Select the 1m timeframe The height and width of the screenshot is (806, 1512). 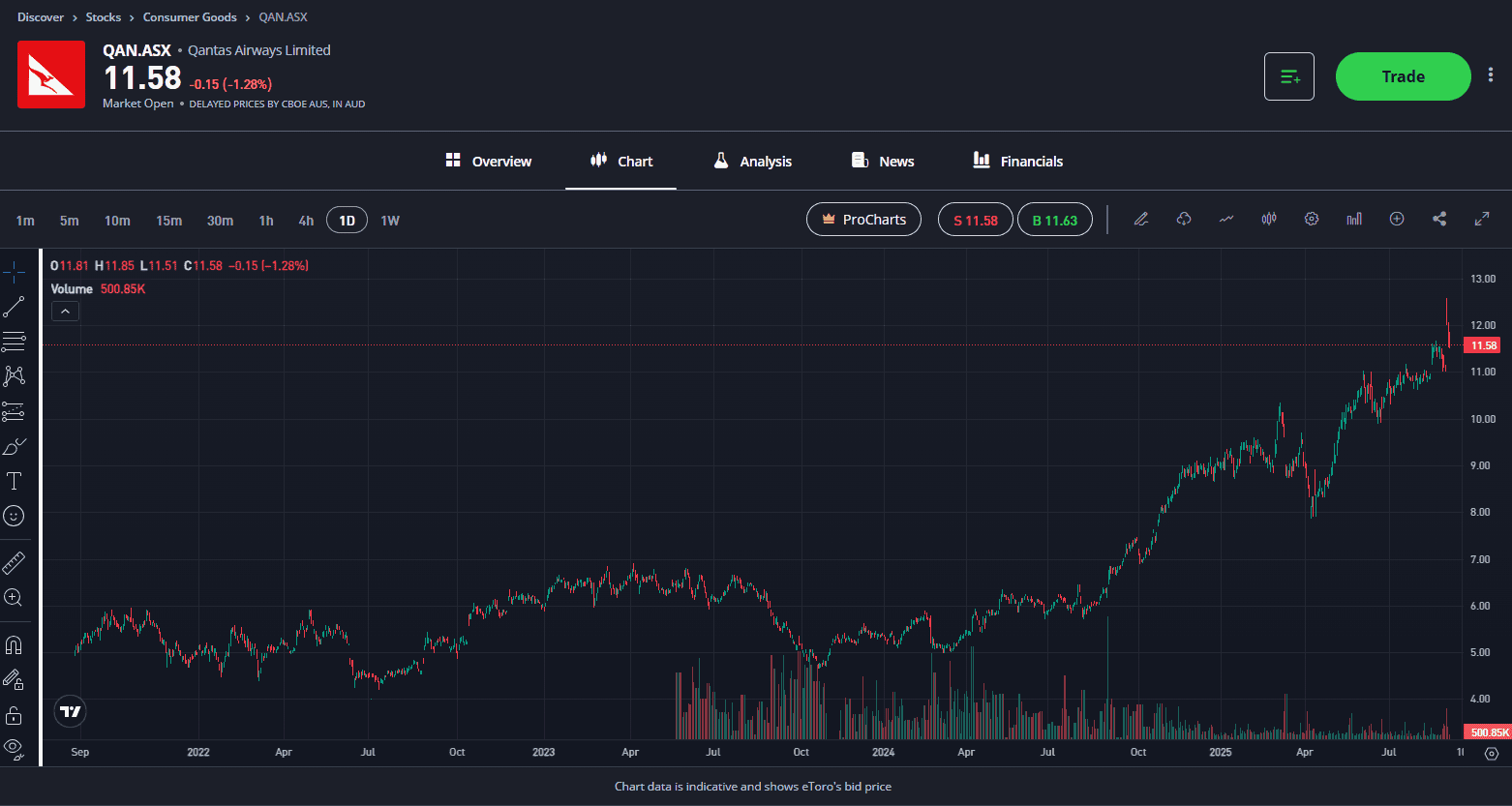click(25, 221)
